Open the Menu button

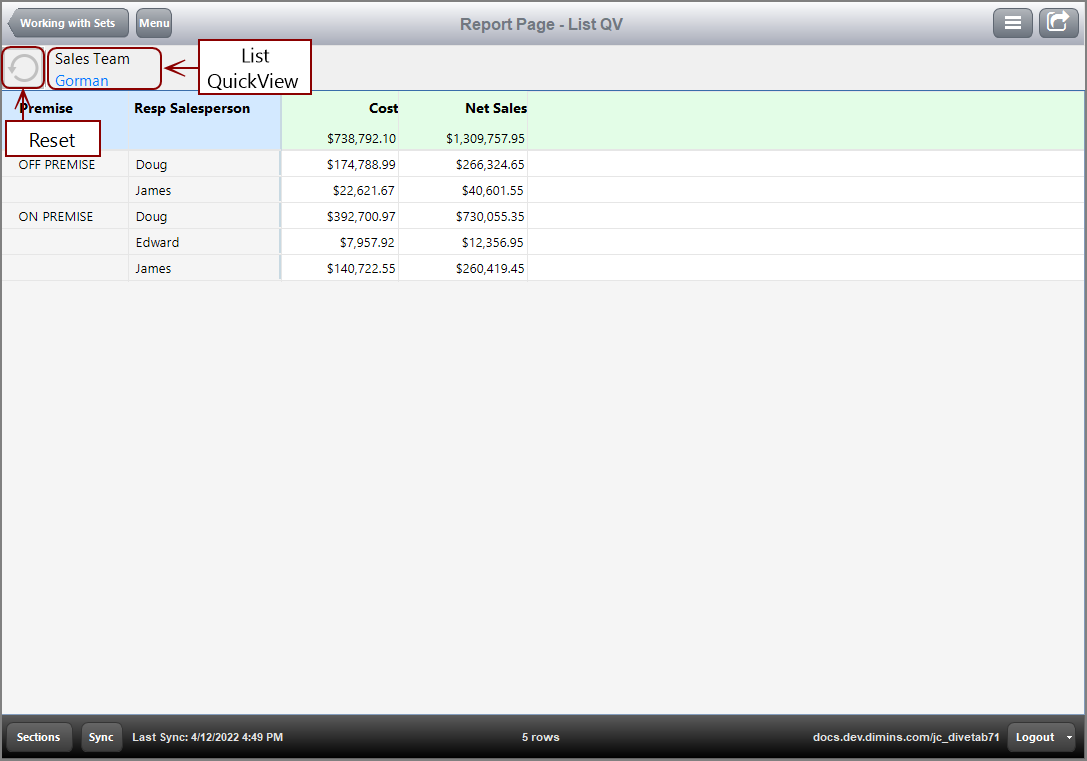click(153, 22)
